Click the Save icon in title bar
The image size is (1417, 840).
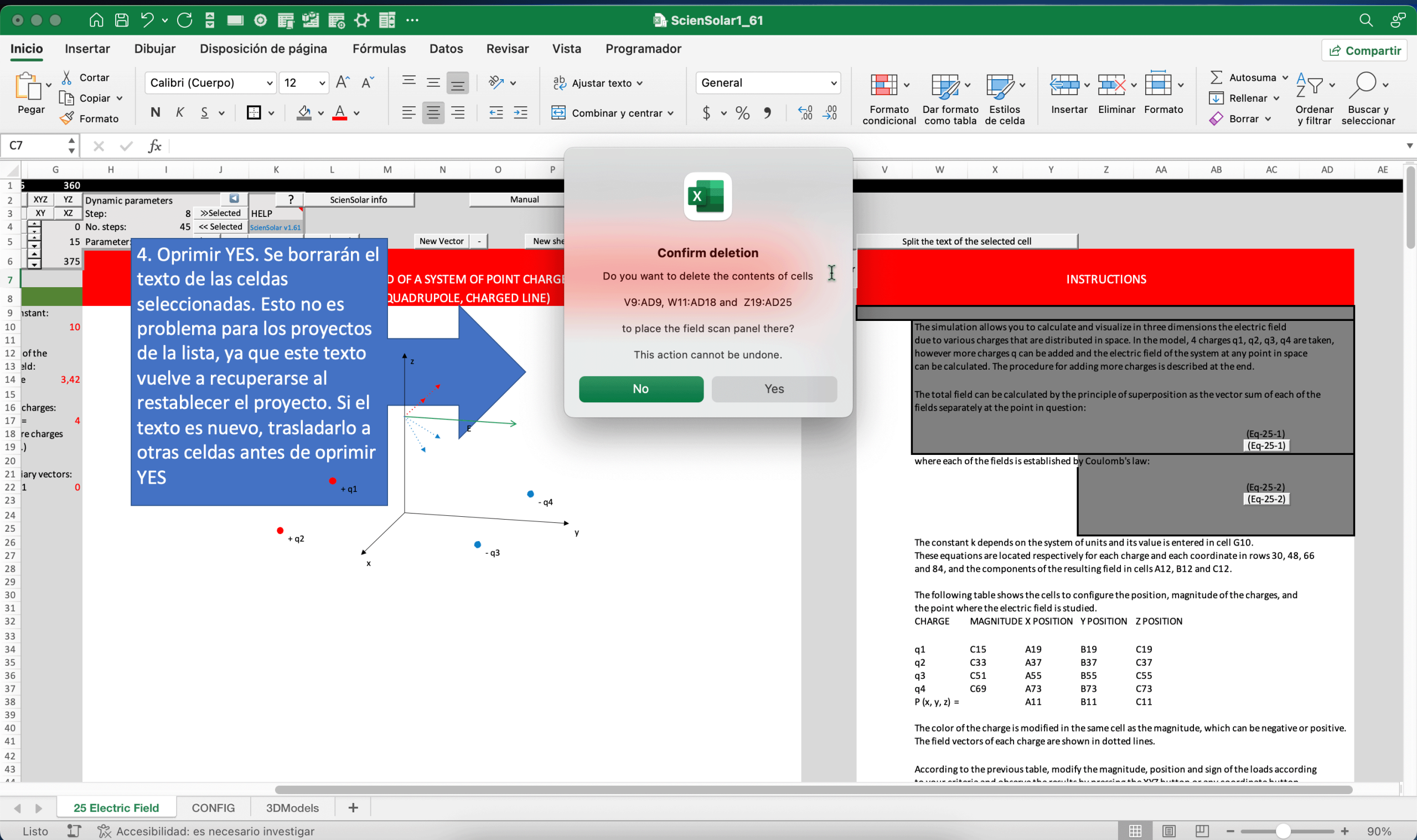tap(121, 20)
